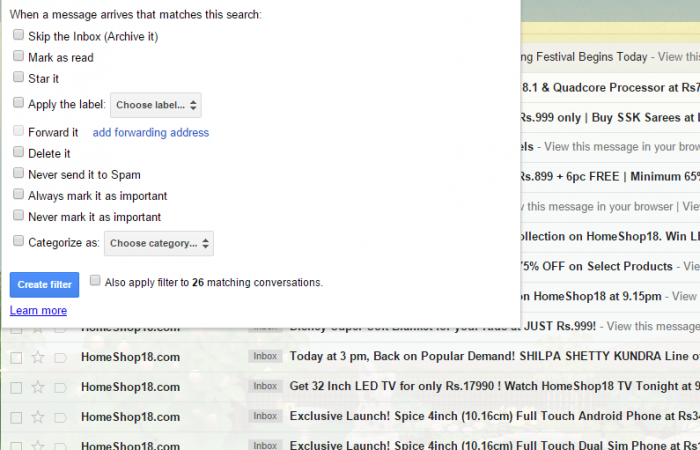Star the Spice Dual Sim Phone email
The height and width of the screenshot is (450, 700).
click(x=38, y=443)
